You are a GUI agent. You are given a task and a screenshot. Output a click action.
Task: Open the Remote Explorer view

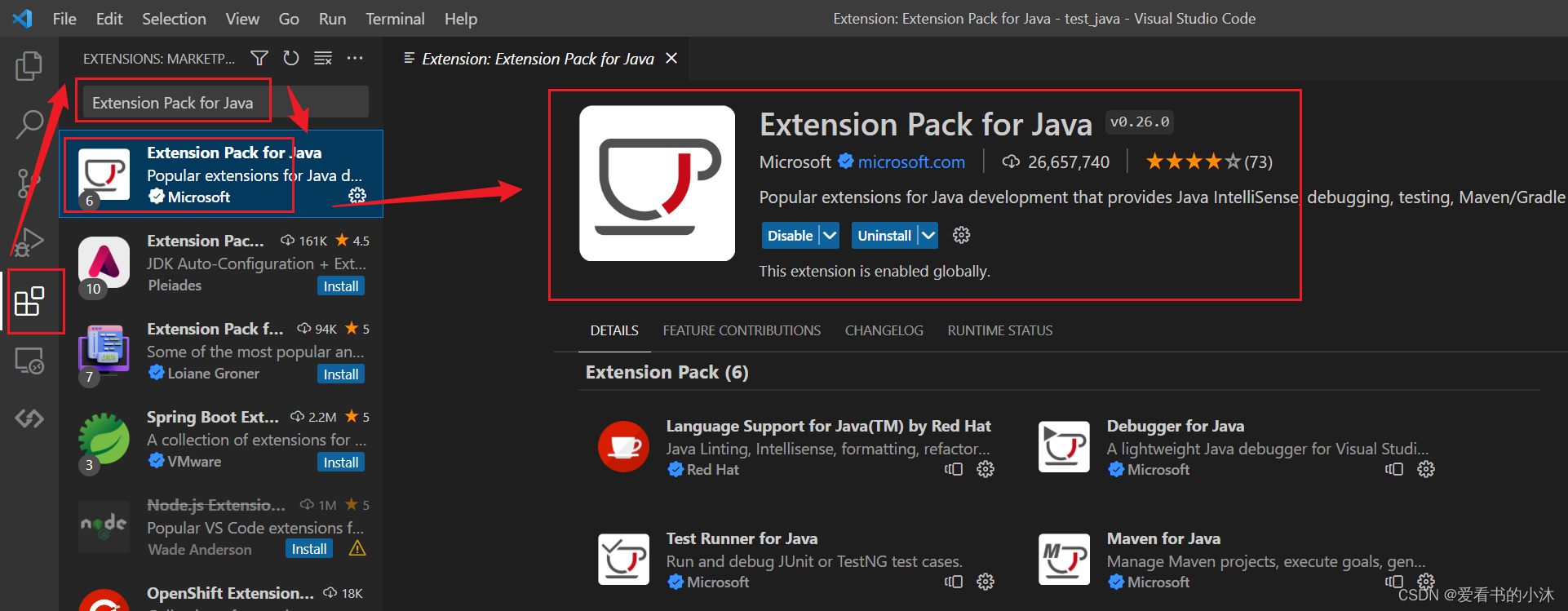coord(29,361)
